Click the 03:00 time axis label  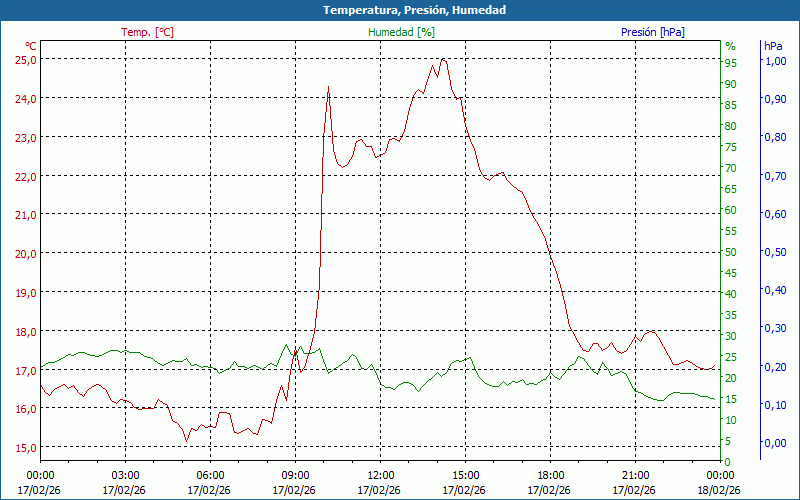(125, 475)
